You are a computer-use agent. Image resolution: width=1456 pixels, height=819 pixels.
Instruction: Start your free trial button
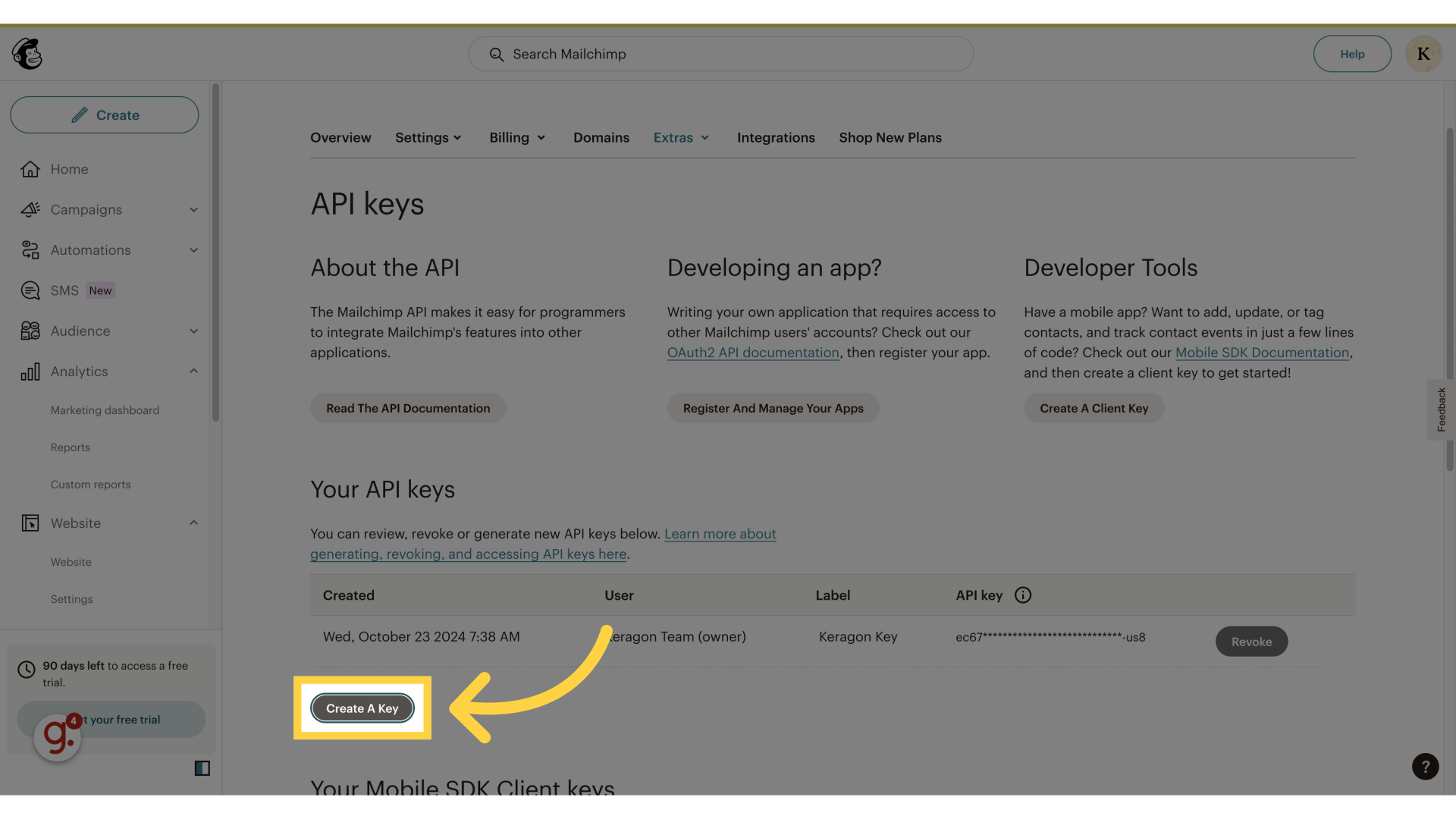point(111,720)
